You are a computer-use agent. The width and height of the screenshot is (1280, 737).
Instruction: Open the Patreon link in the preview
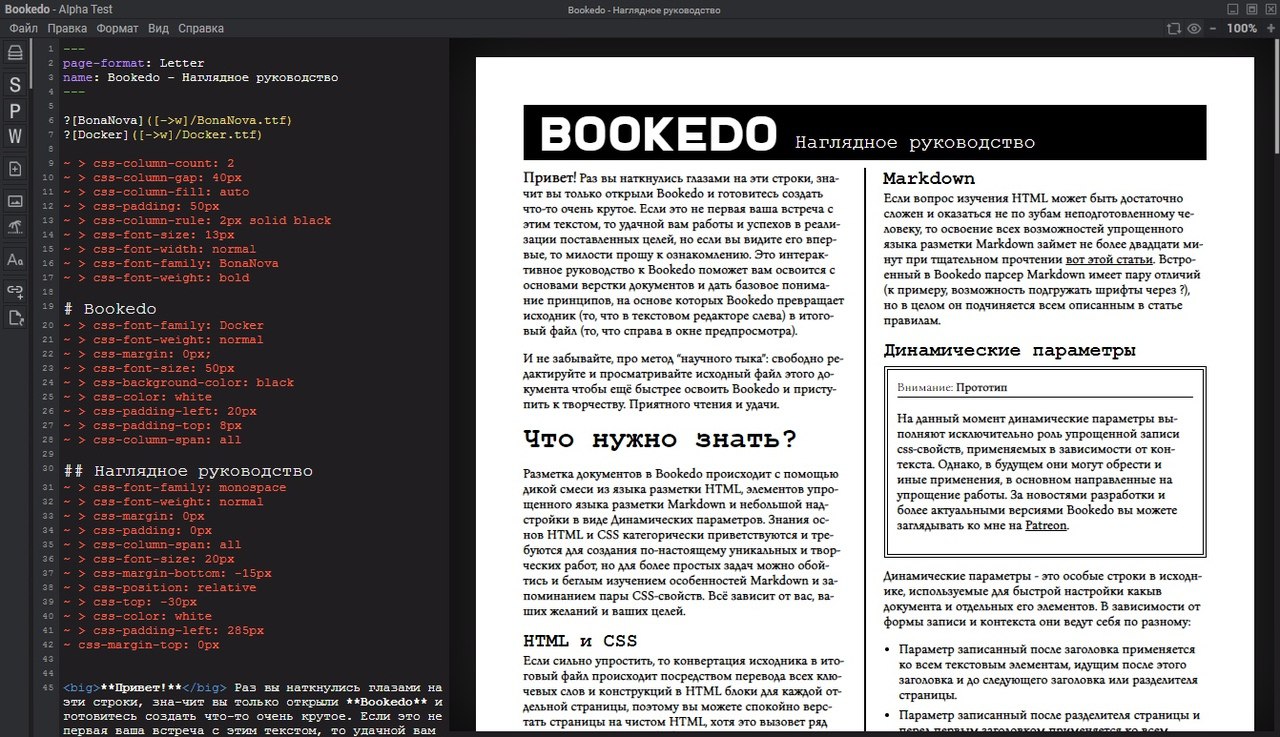[x=1046, y=526]
